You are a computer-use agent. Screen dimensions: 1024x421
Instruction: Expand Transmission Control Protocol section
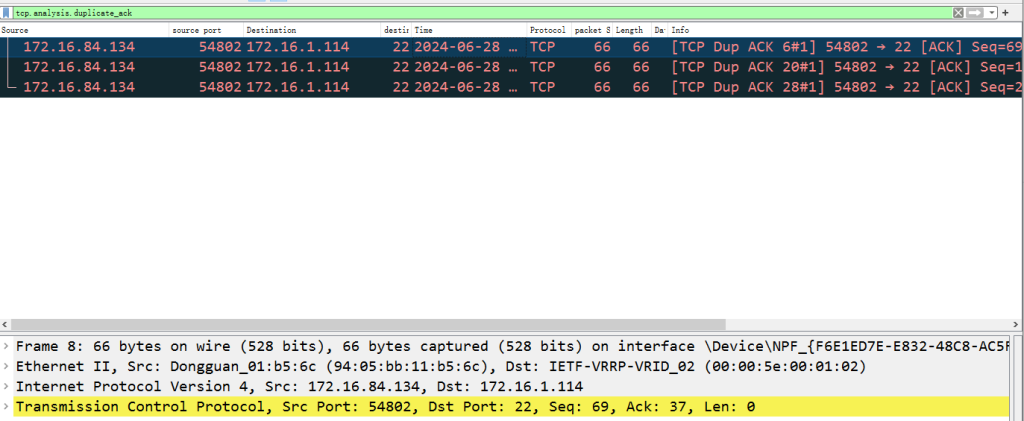[7, 406]
